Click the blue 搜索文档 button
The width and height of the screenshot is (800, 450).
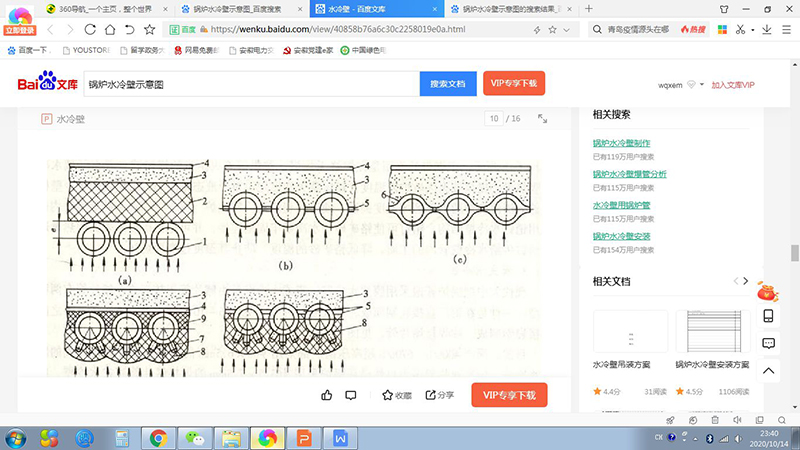447,84
